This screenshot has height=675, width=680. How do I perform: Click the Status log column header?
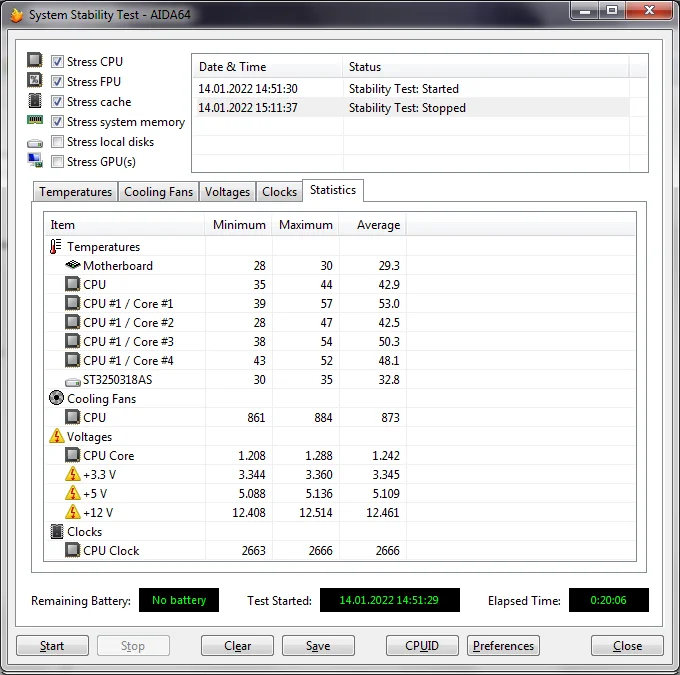point(486,67)
